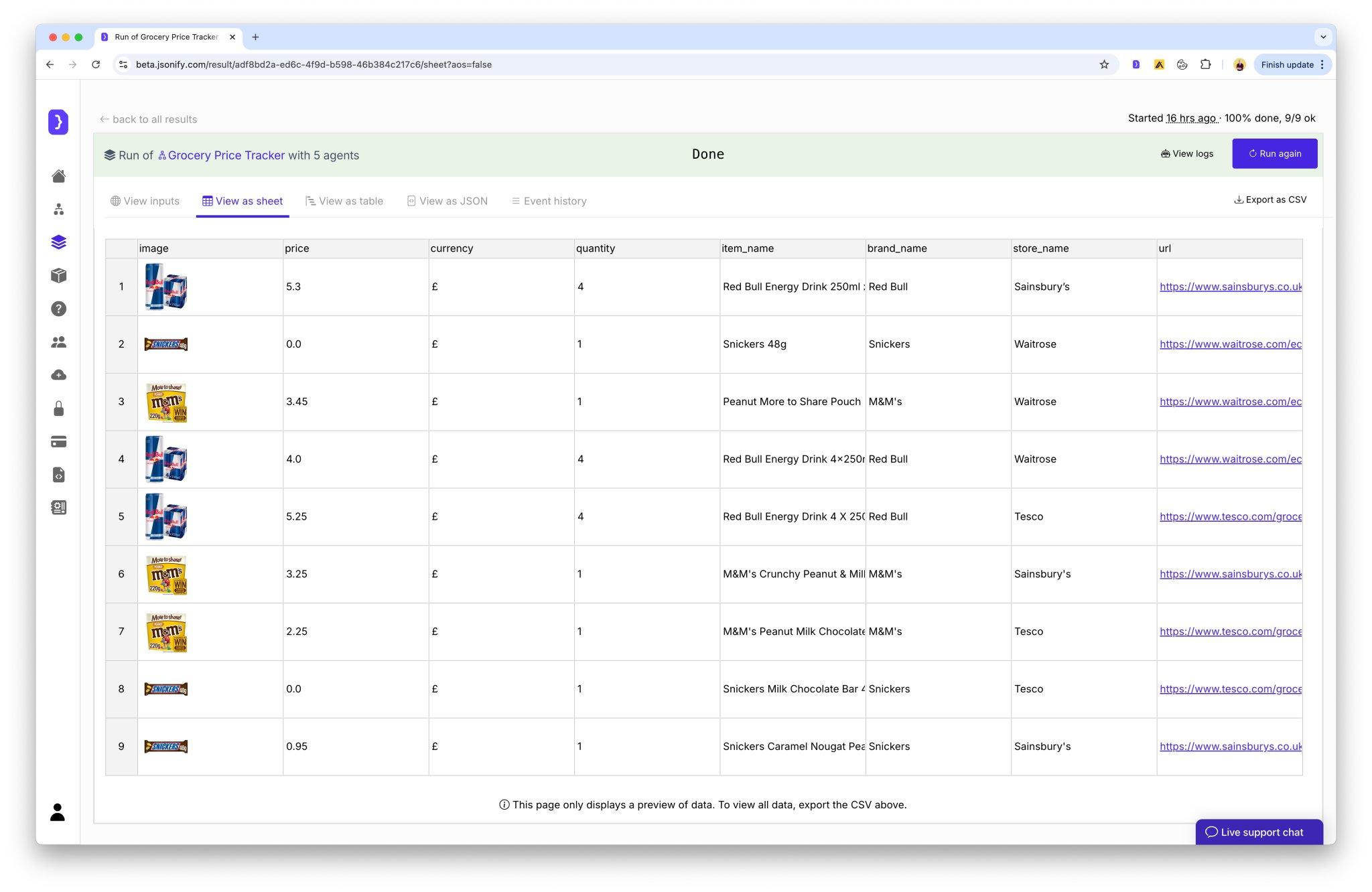Open the Finish update menu
Screen dimensions: 1372x892
pyautogui.click(x=1292, y=64)
